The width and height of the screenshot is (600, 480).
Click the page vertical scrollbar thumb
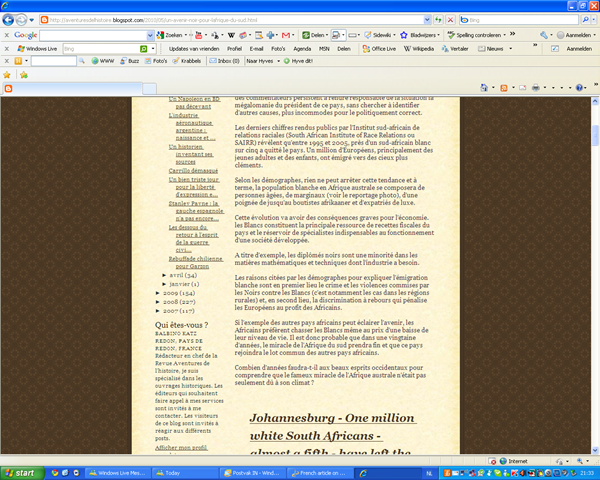[595, 136]
